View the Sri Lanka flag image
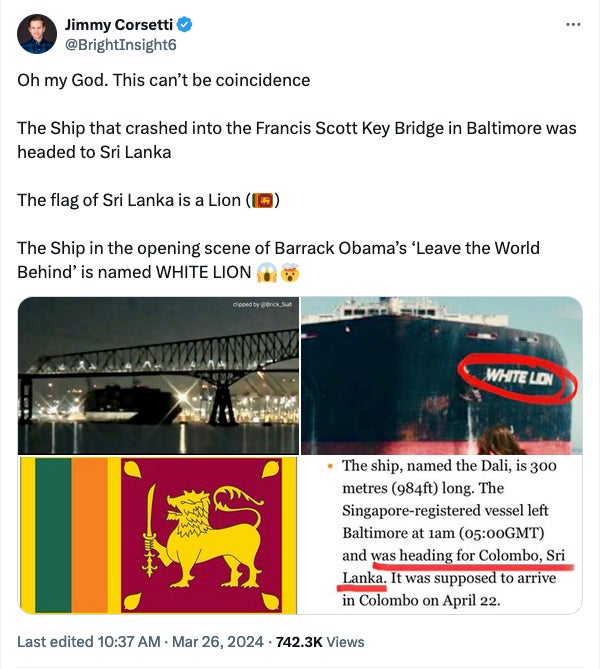Screen dimensions: 600x669 [x=158, y=534]
